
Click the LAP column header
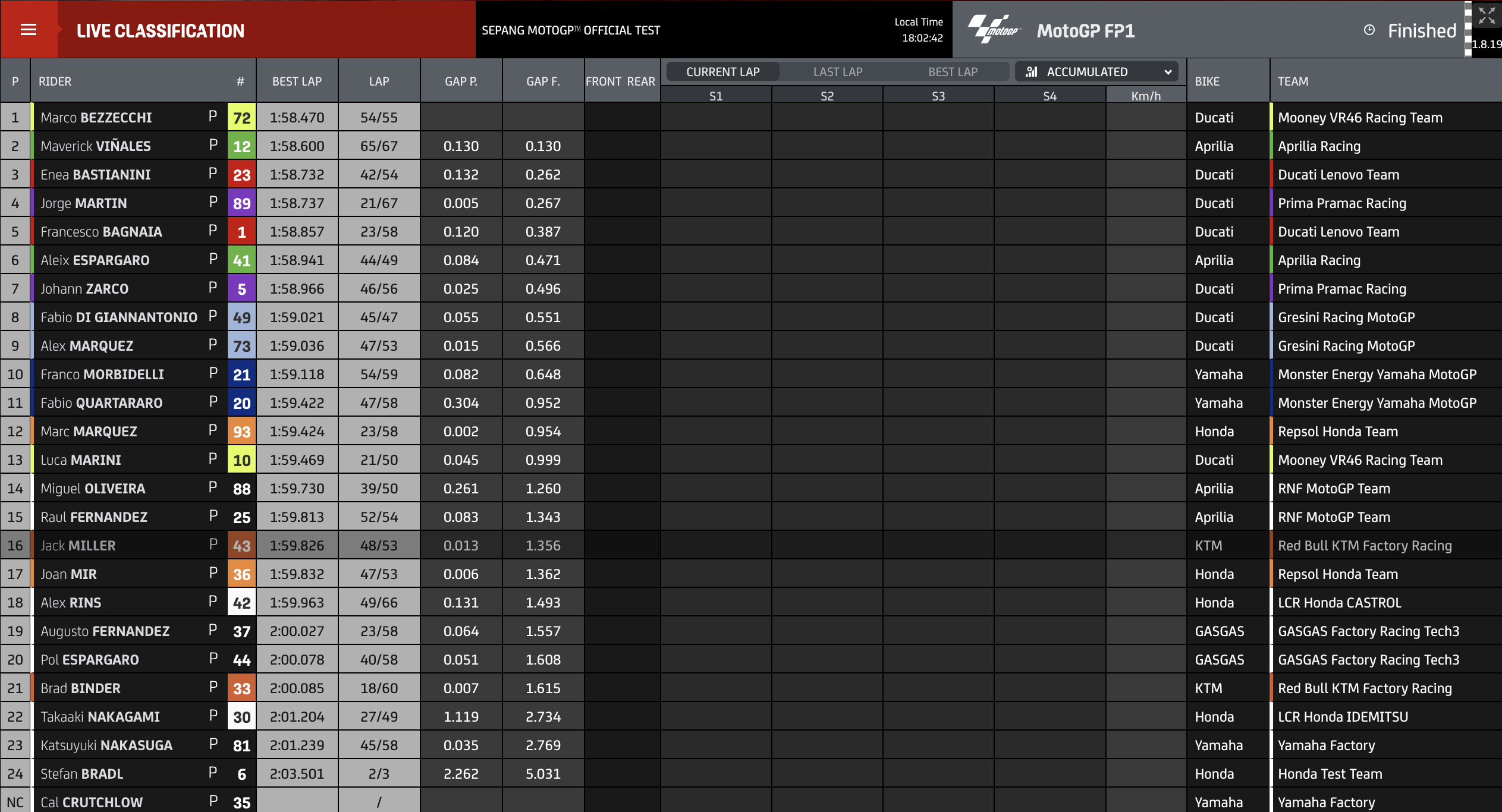tap(379, 81)
